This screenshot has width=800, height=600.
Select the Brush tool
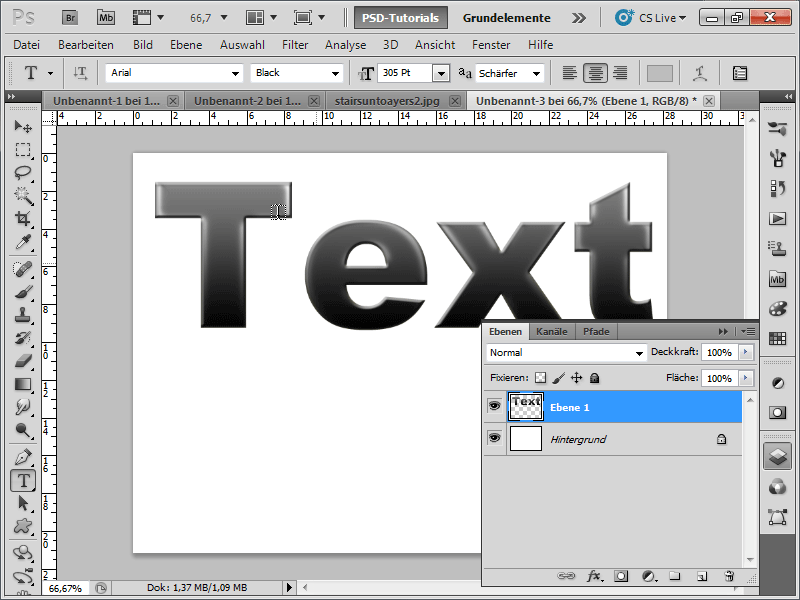23,292
